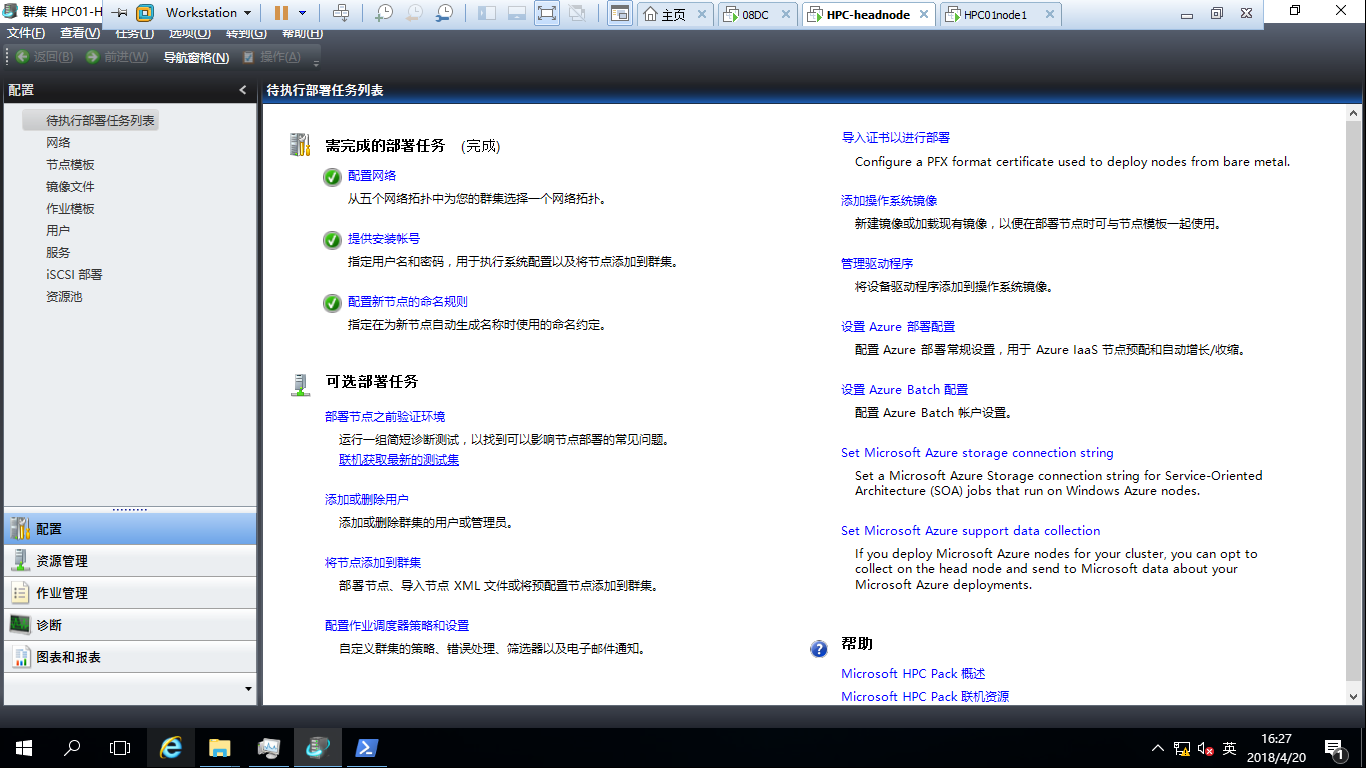1366x768 pixels.
Task: Open the 选项(O) menu
Action: click(189, 33)
